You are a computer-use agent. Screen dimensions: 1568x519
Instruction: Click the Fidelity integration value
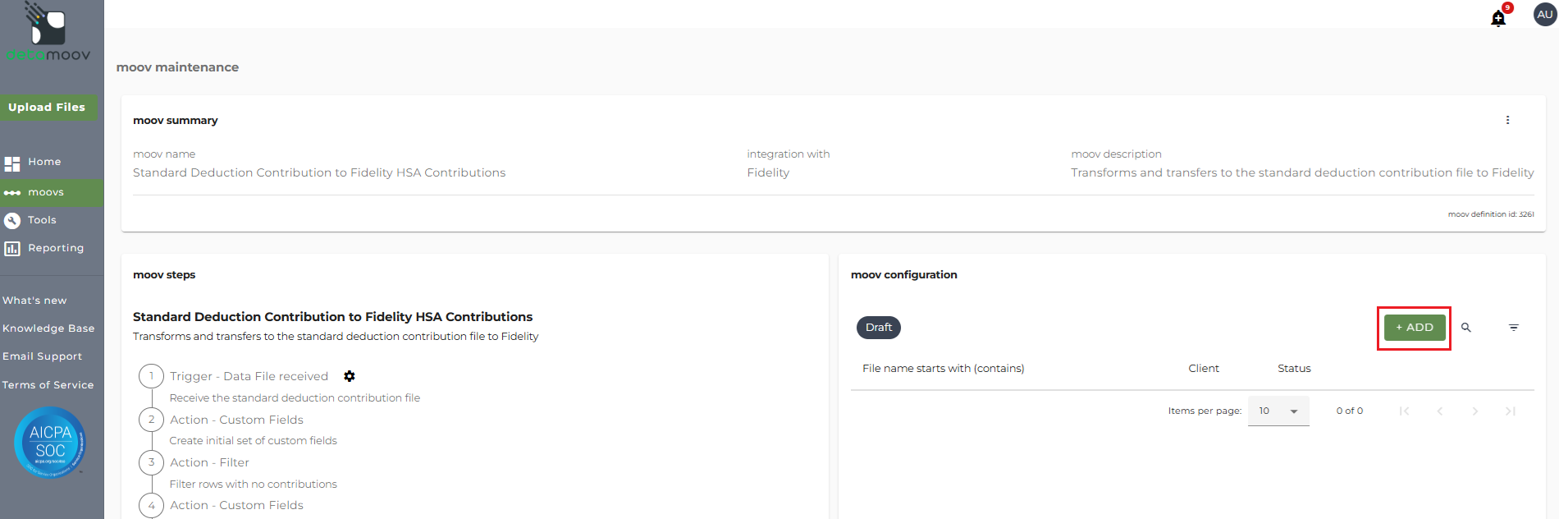(x=768, y=172)
